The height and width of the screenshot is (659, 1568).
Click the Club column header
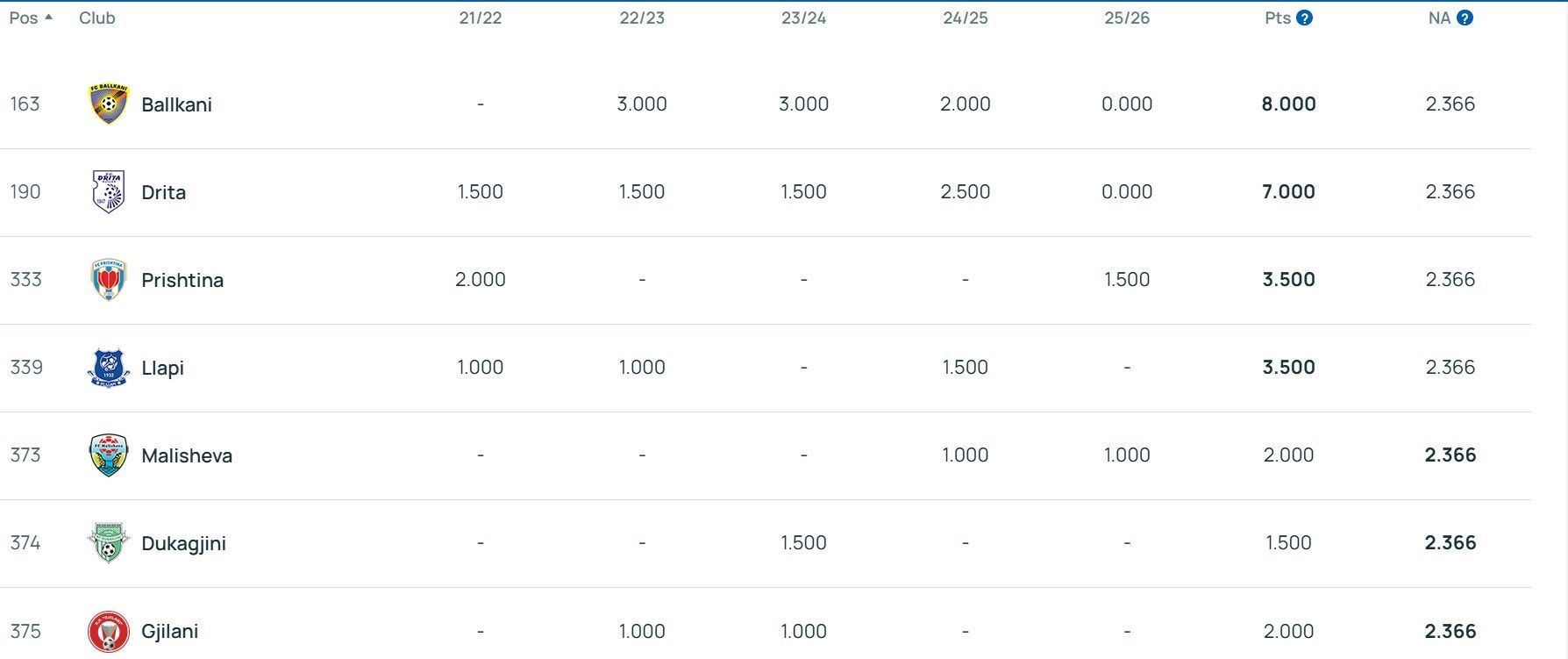point(97,18)
